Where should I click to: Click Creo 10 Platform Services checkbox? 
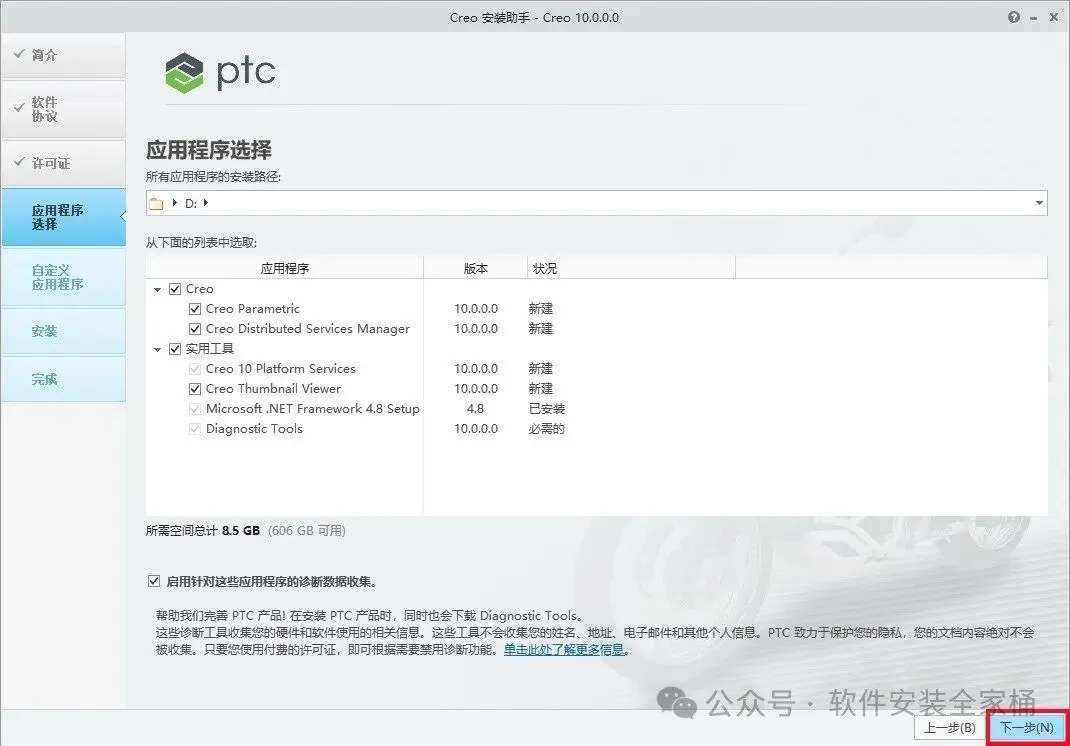coord(194,369)
